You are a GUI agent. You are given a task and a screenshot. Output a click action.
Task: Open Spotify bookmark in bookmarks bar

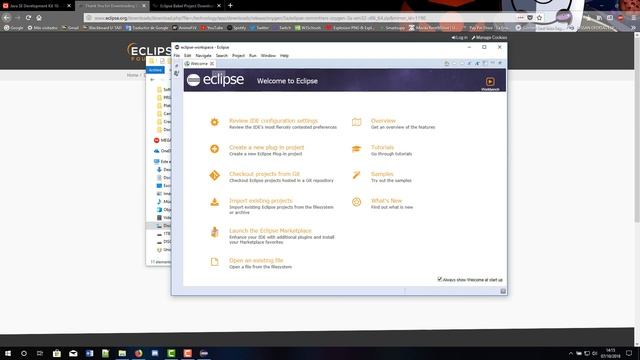pos(236,28)
